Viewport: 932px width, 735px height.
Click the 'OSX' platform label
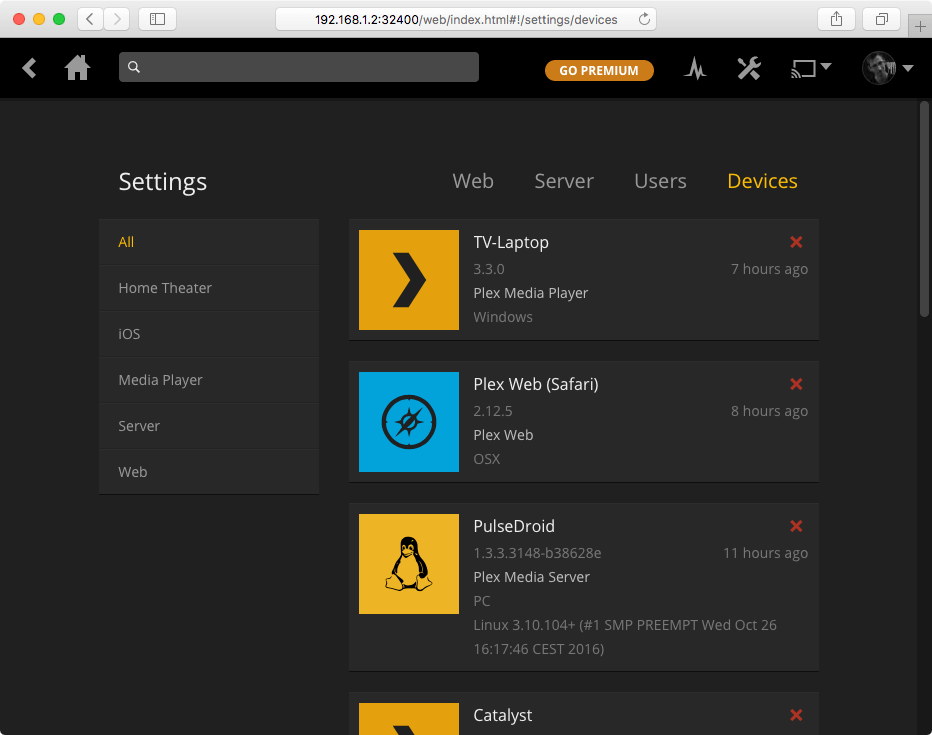point(487,459)
